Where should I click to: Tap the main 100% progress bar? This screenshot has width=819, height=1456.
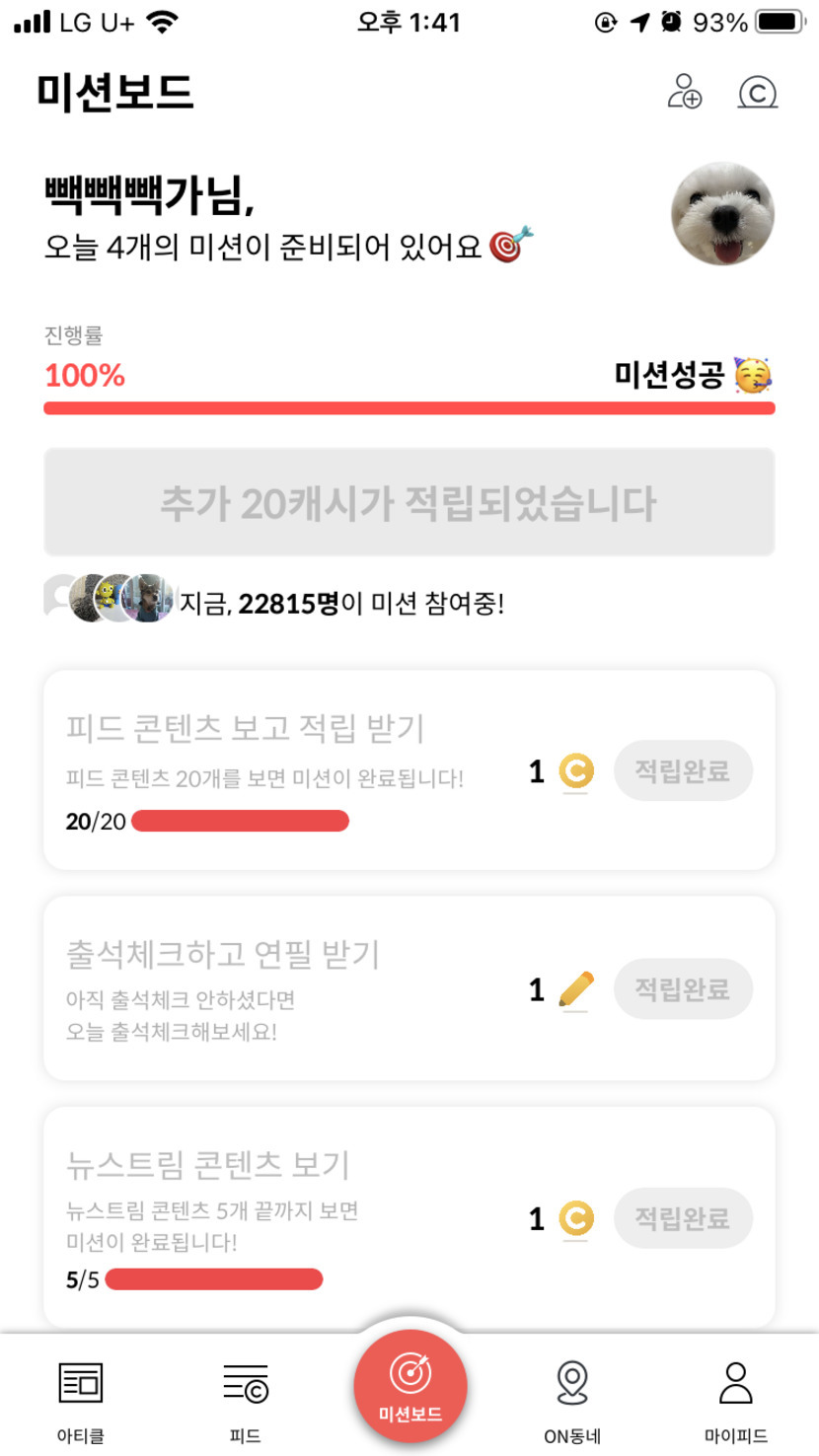pos(409,408)
